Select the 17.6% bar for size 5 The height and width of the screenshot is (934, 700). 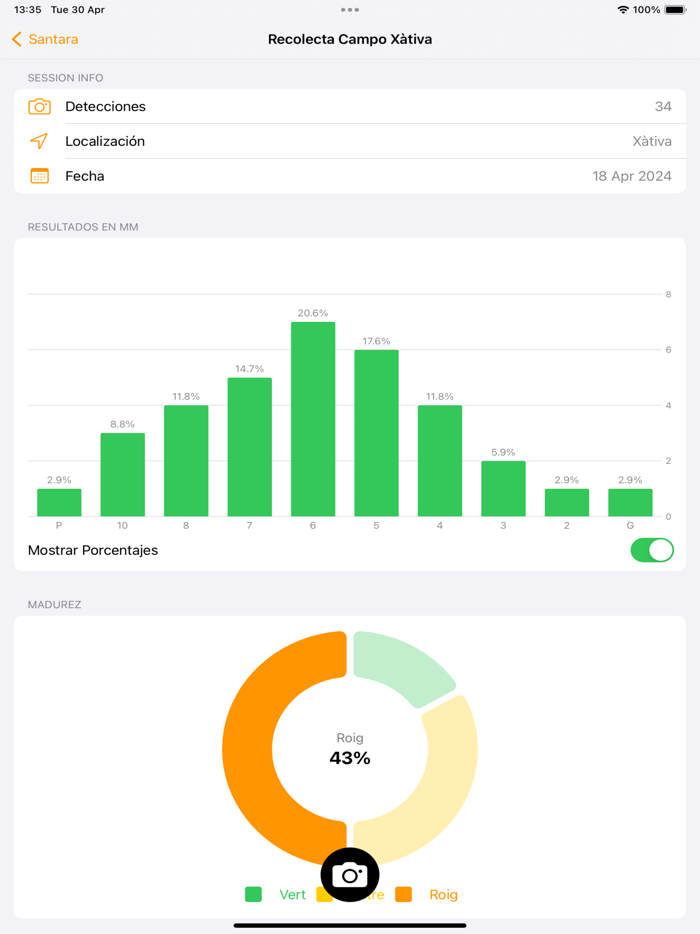tap(377, 433)
